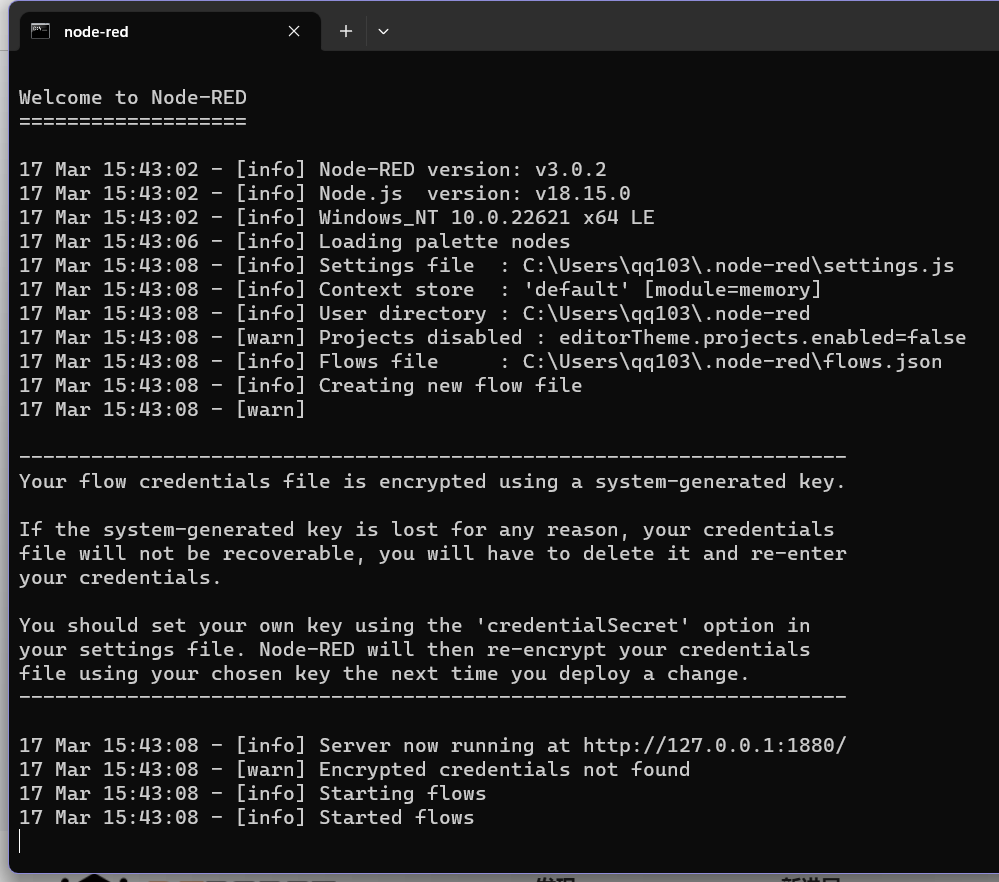Click the terminal cursor prompt line

[20, 842]
